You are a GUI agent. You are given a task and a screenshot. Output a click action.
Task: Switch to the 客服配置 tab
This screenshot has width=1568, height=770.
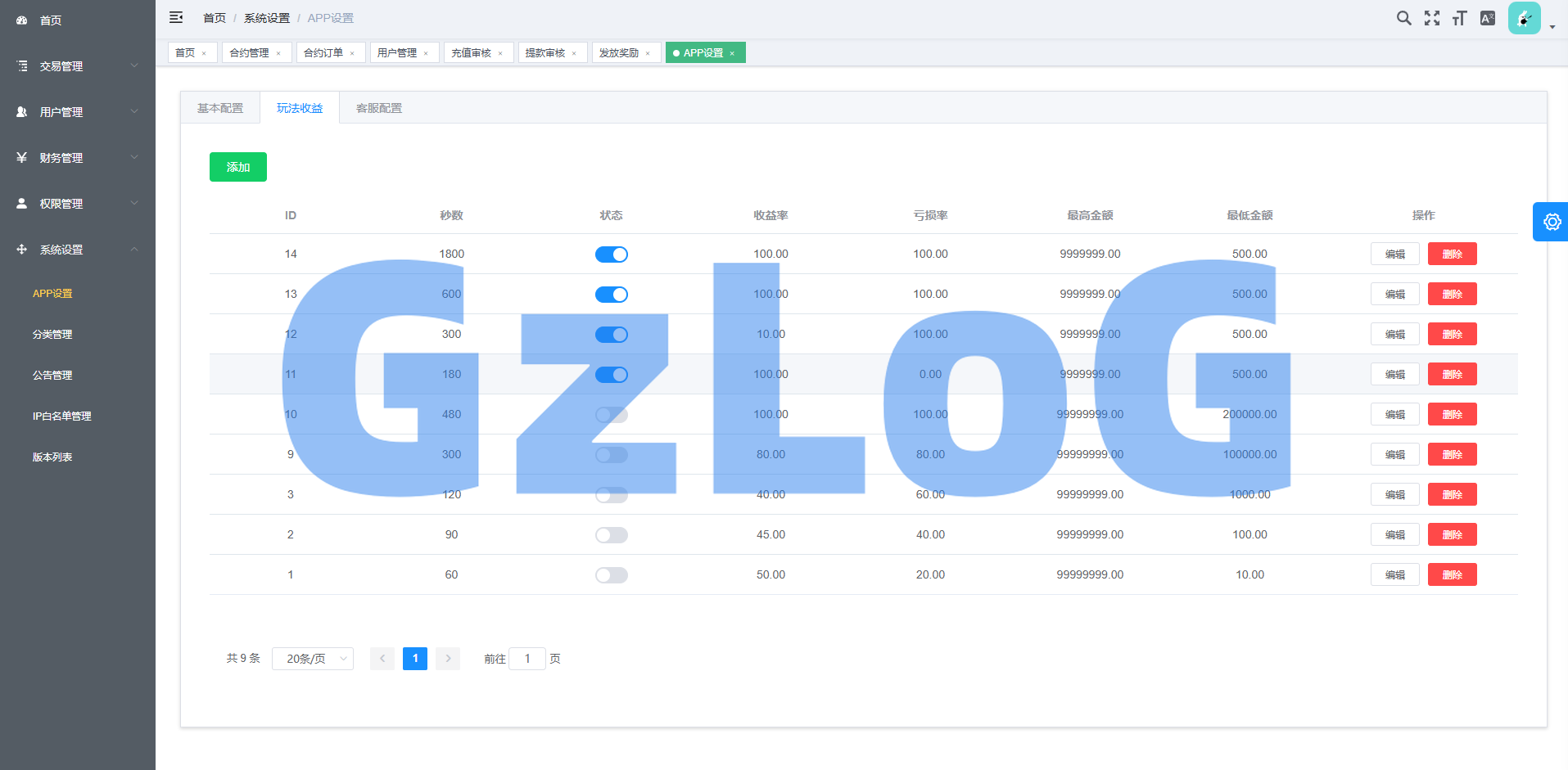[x=379, y=108]
